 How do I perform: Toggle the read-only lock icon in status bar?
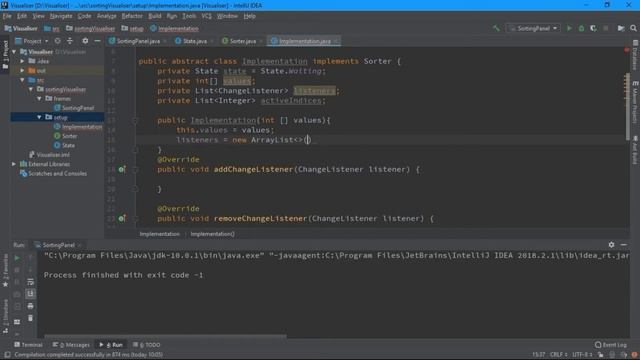point(600,355)
